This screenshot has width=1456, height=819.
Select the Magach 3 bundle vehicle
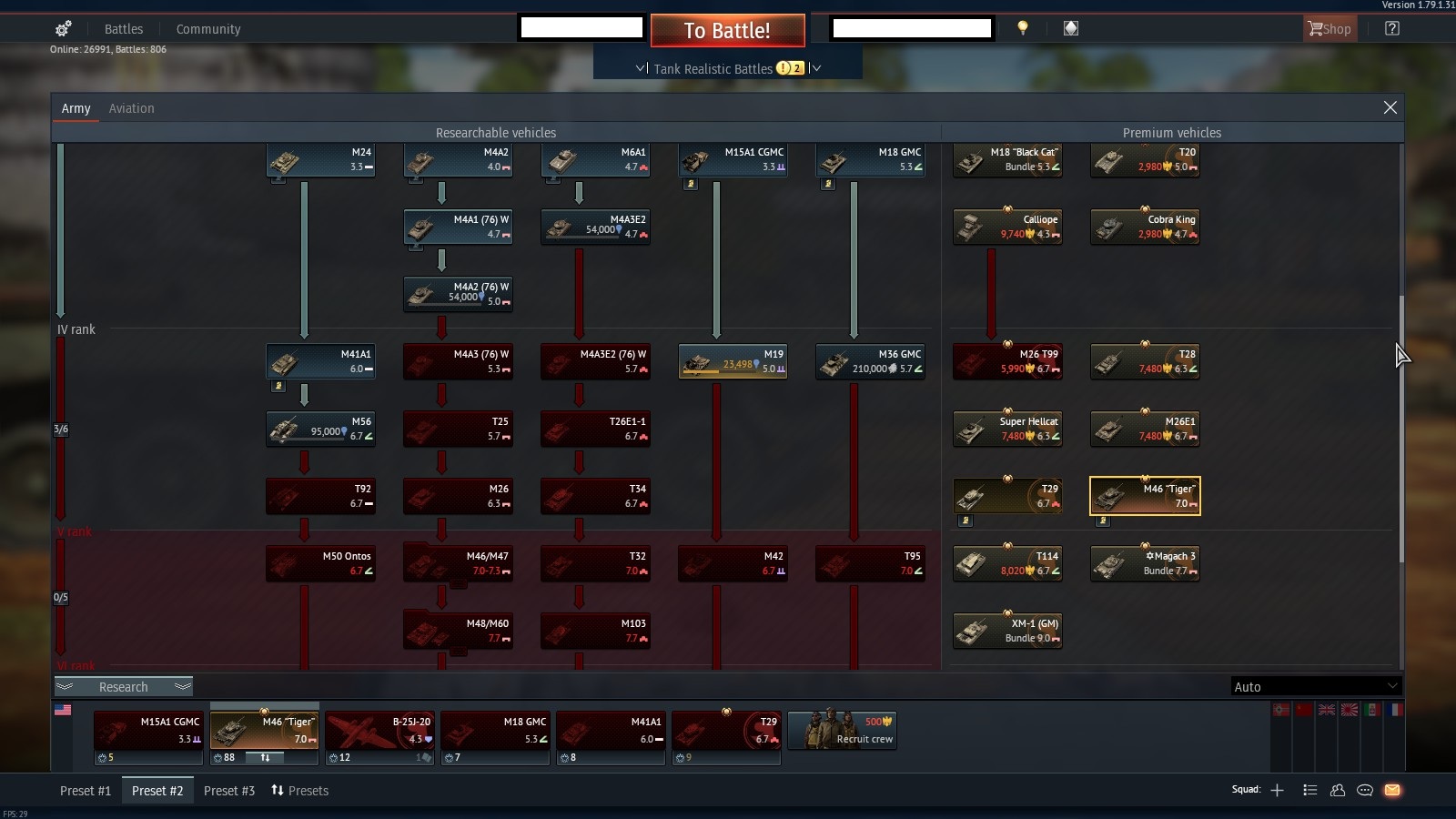coord(1145,563)
